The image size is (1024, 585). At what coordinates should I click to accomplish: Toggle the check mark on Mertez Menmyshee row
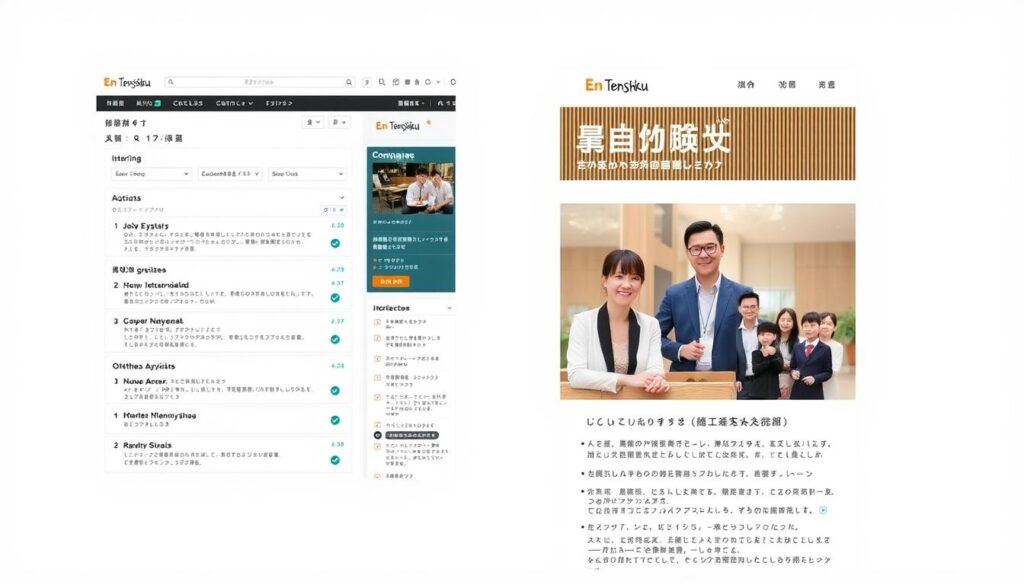coord(335,420)
